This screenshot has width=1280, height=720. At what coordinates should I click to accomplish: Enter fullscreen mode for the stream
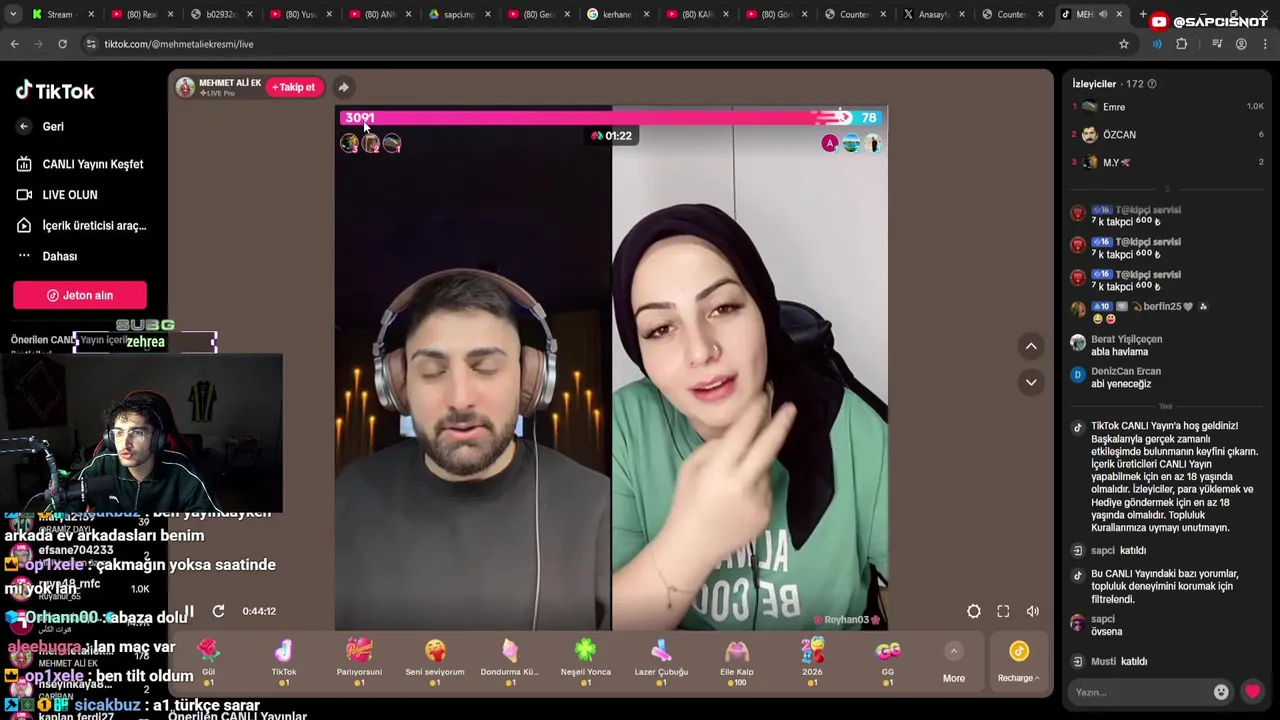click(1003, 611)
